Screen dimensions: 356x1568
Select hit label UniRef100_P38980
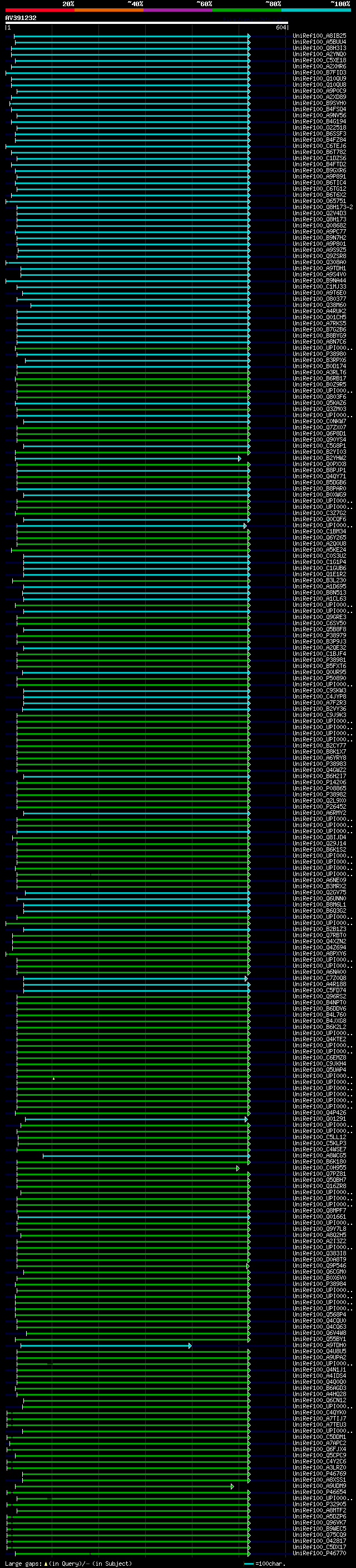pyautogui.click(x=319, y=354)
